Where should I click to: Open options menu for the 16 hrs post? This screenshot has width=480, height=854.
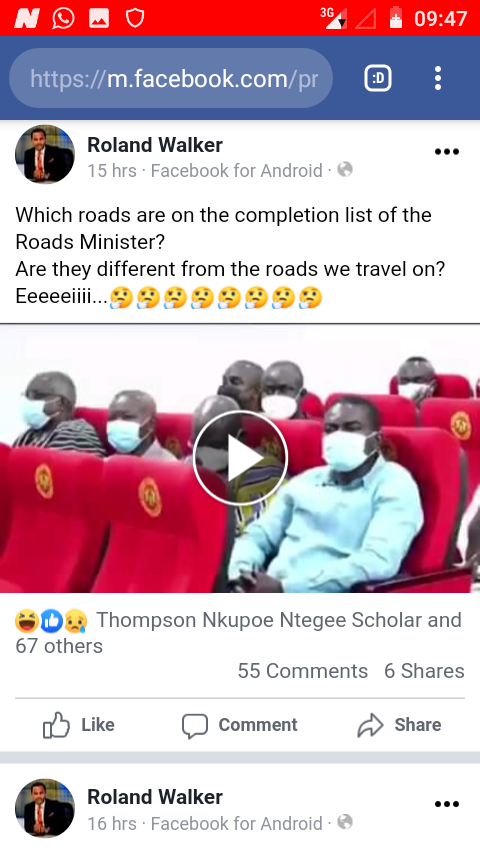click(447, 804)
